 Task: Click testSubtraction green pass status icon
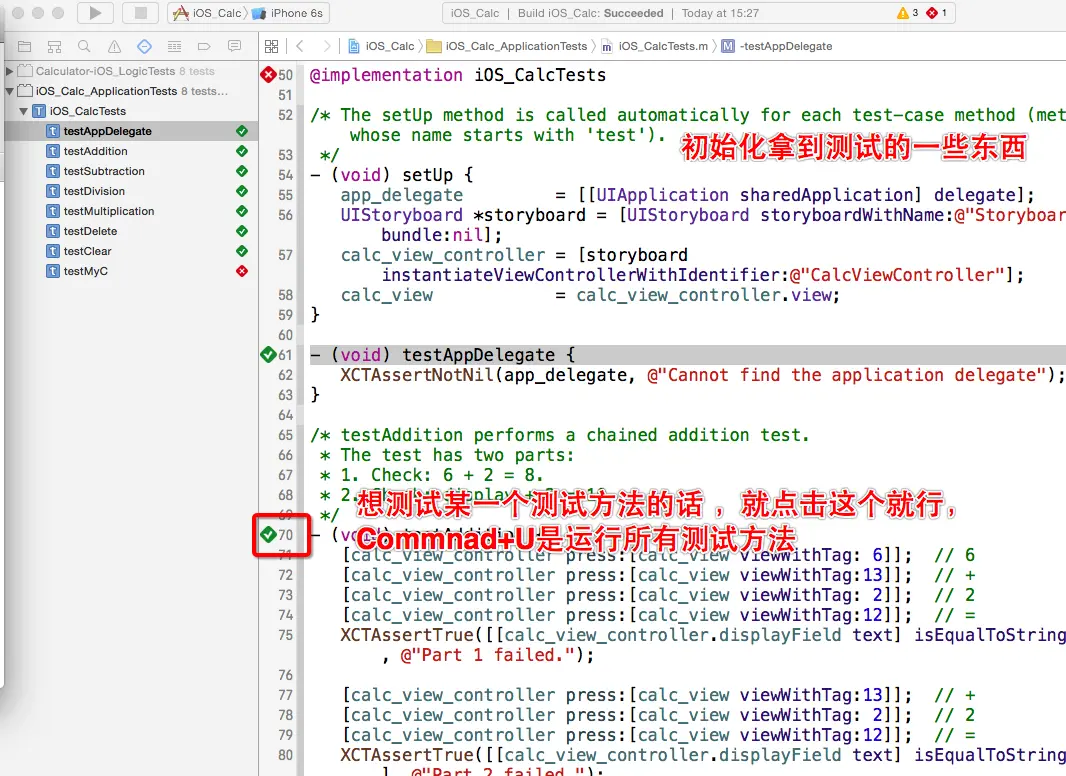click(x=242, y=171)
